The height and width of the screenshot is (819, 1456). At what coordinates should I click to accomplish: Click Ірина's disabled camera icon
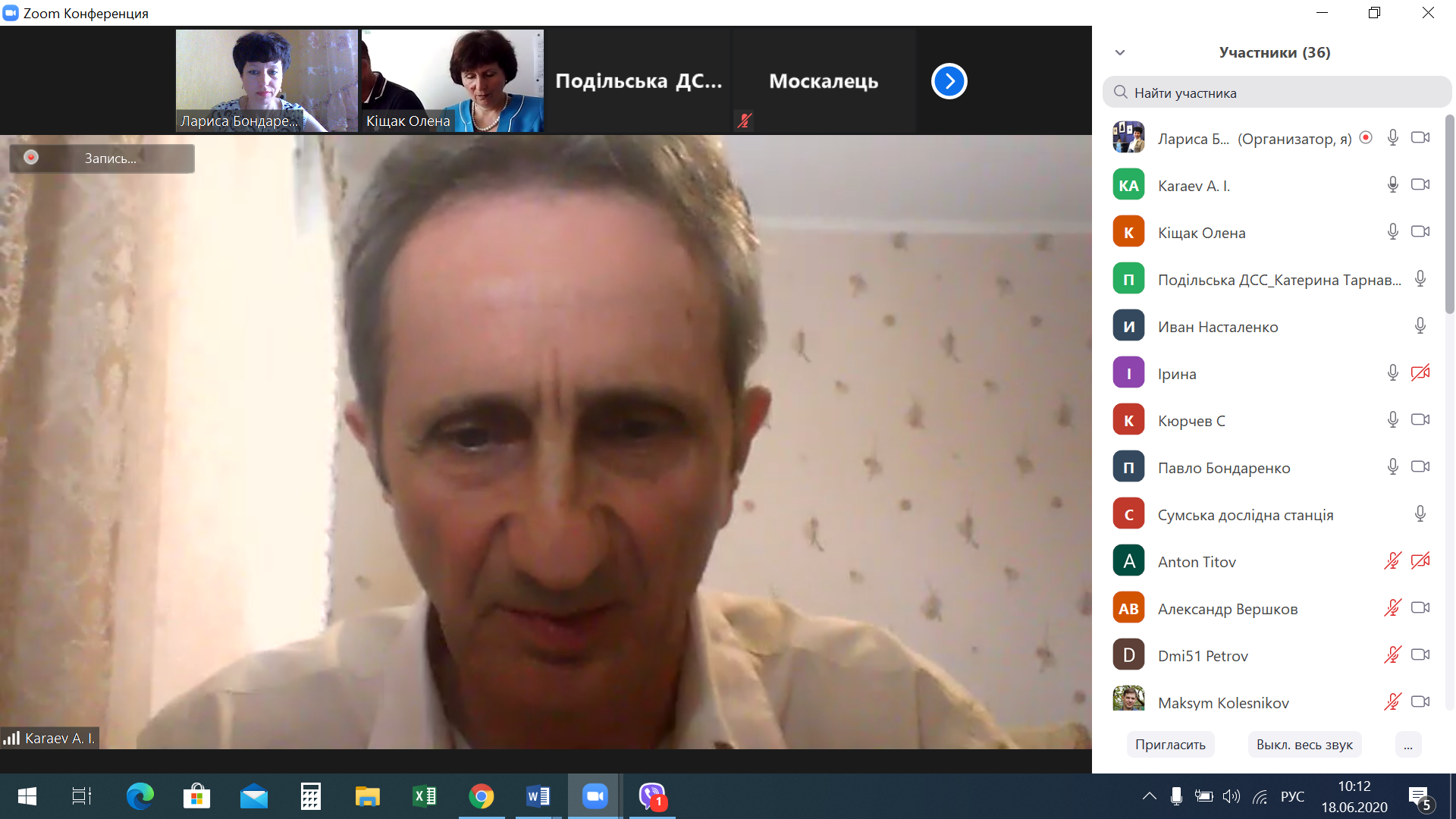pos(1420,373)
